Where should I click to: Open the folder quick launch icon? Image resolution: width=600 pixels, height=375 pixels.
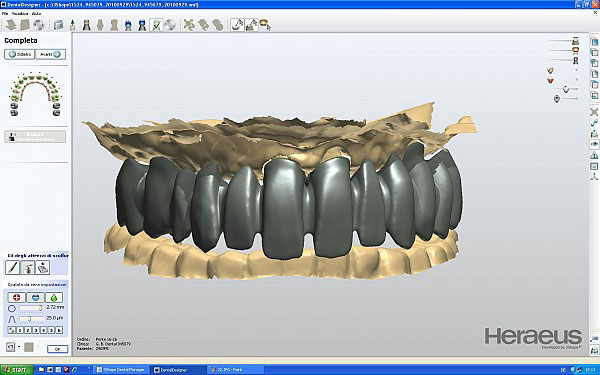click(41, 370)
